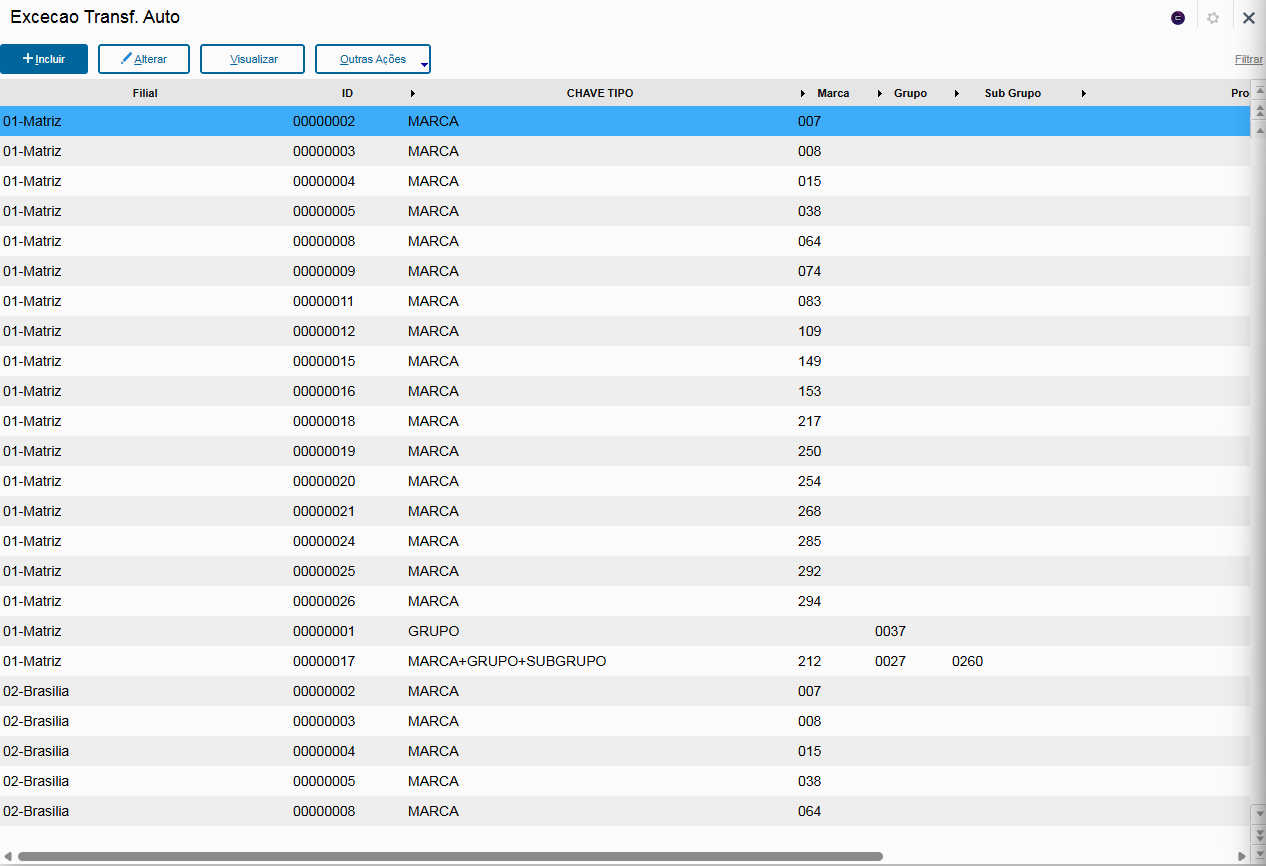The image size is (1266, 866).
Task: Close the Excecao Transf. Auto window
Action: [x=1249, y=18]
